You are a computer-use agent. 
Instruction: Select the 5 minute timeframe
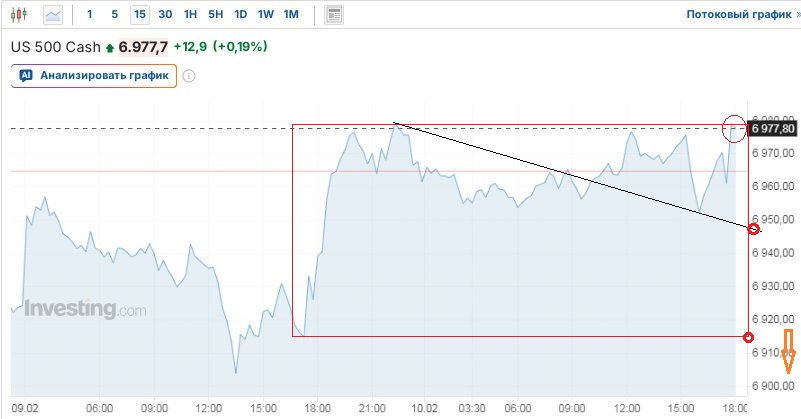point(114,15)
